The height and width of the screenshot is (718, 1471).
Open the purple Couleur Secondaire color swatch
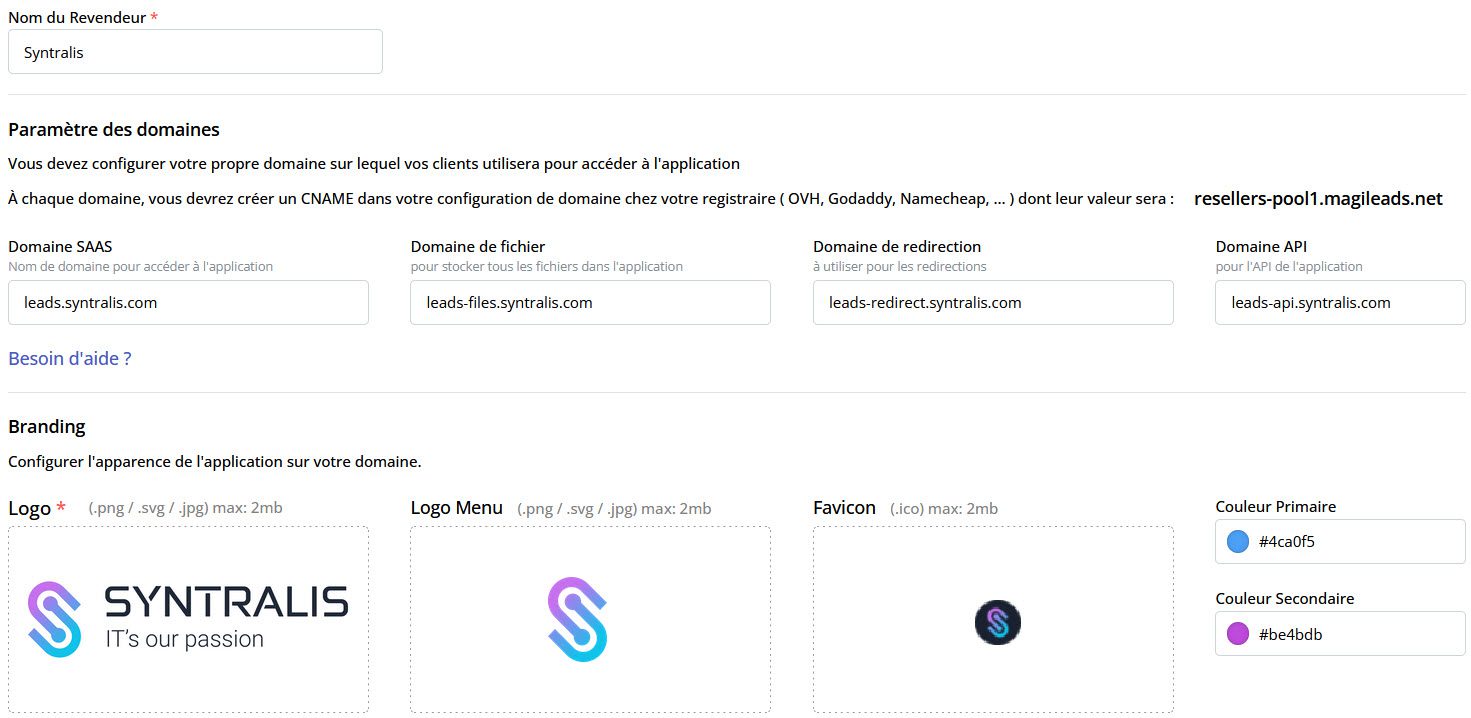[1238, 634]
